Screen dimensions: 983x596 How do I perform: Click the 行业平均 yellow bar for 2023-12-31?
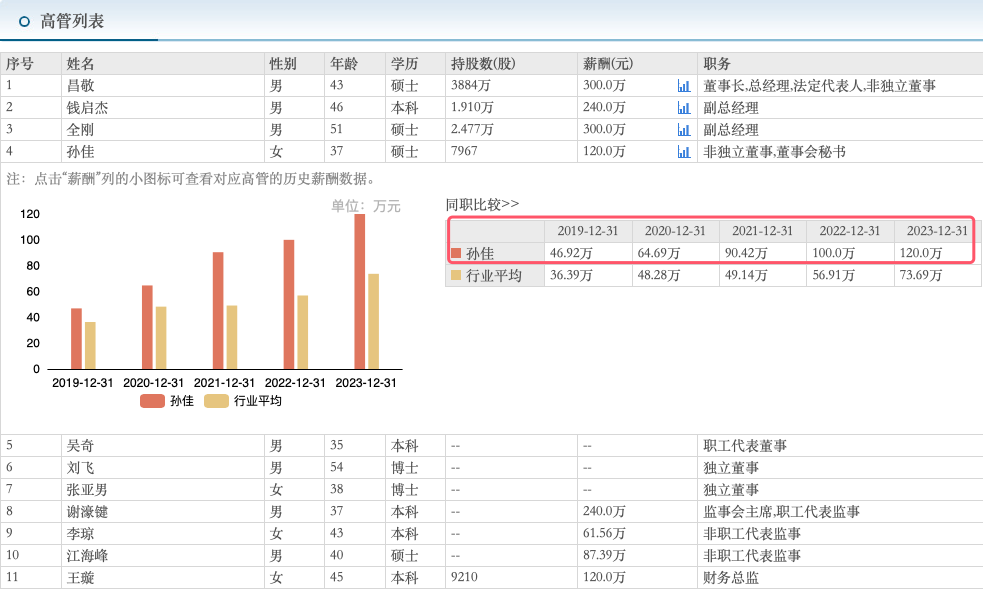(374, 322)
